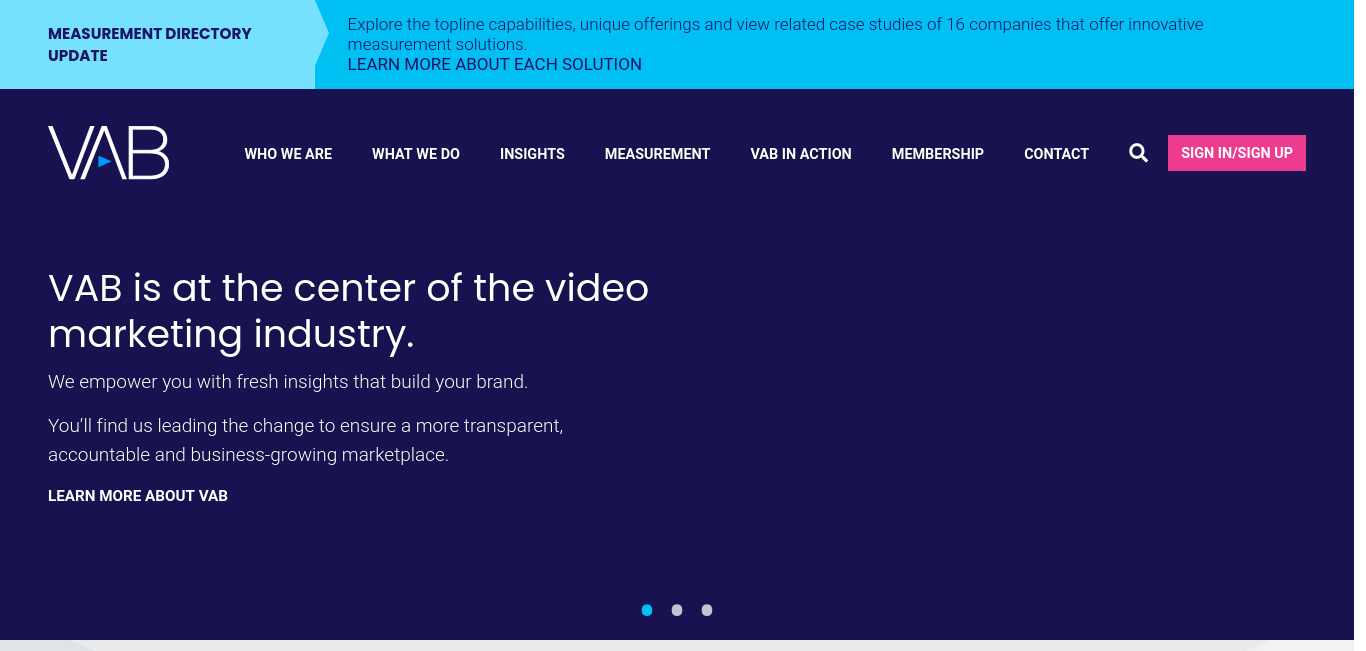Open the WHAT WE DO menu
This screenshot has height=651, width=1366.
(416, 154)
